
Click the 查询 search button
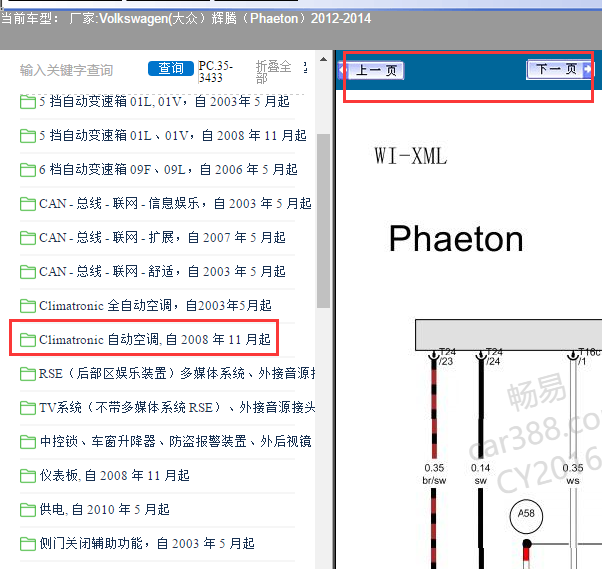171,69
